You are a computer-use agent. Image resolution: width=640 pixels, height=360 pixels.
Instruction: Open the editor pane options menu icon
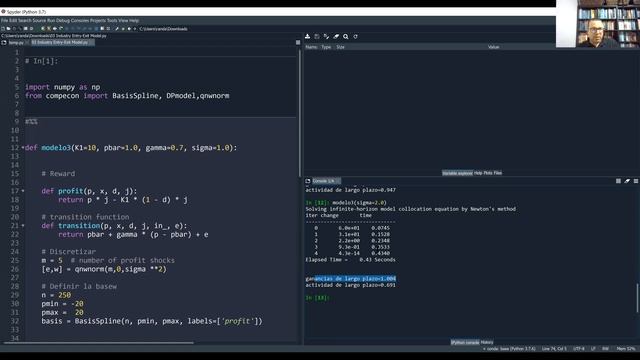[x=298, y=42]
